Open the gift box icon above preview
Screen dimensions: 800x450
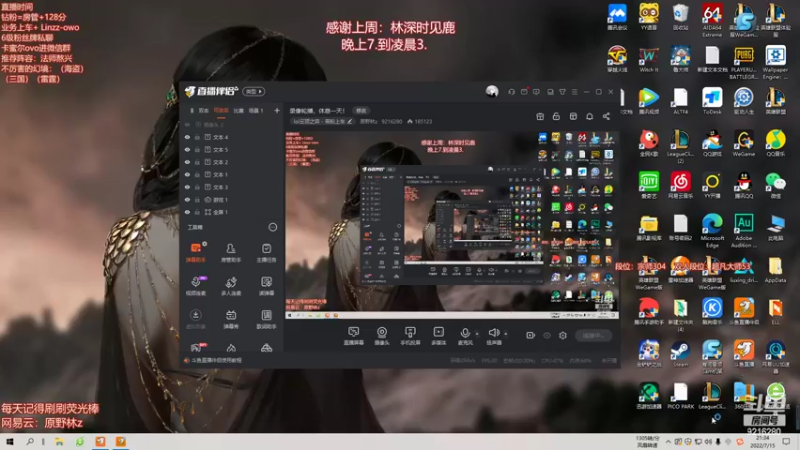(540, 116)
